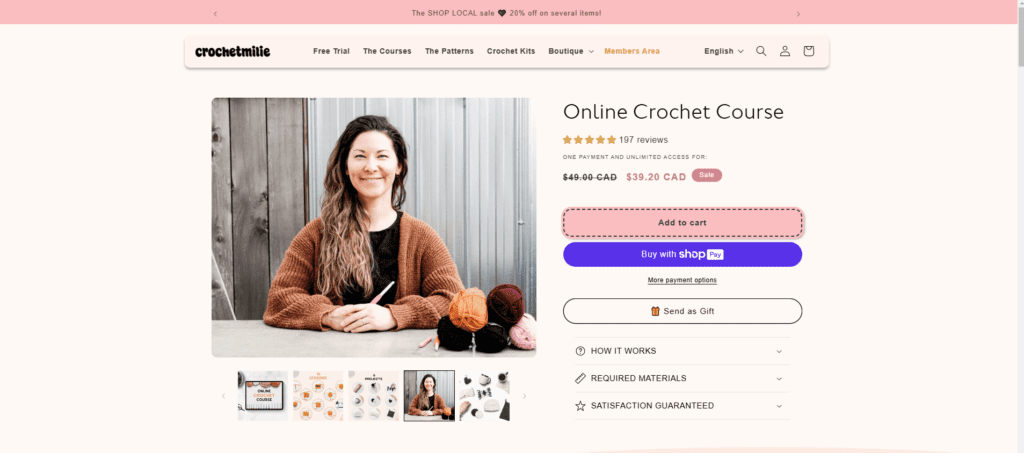1024x453 pixels.
Task: Show next announcement with right arrow
Action: [798, 13]
